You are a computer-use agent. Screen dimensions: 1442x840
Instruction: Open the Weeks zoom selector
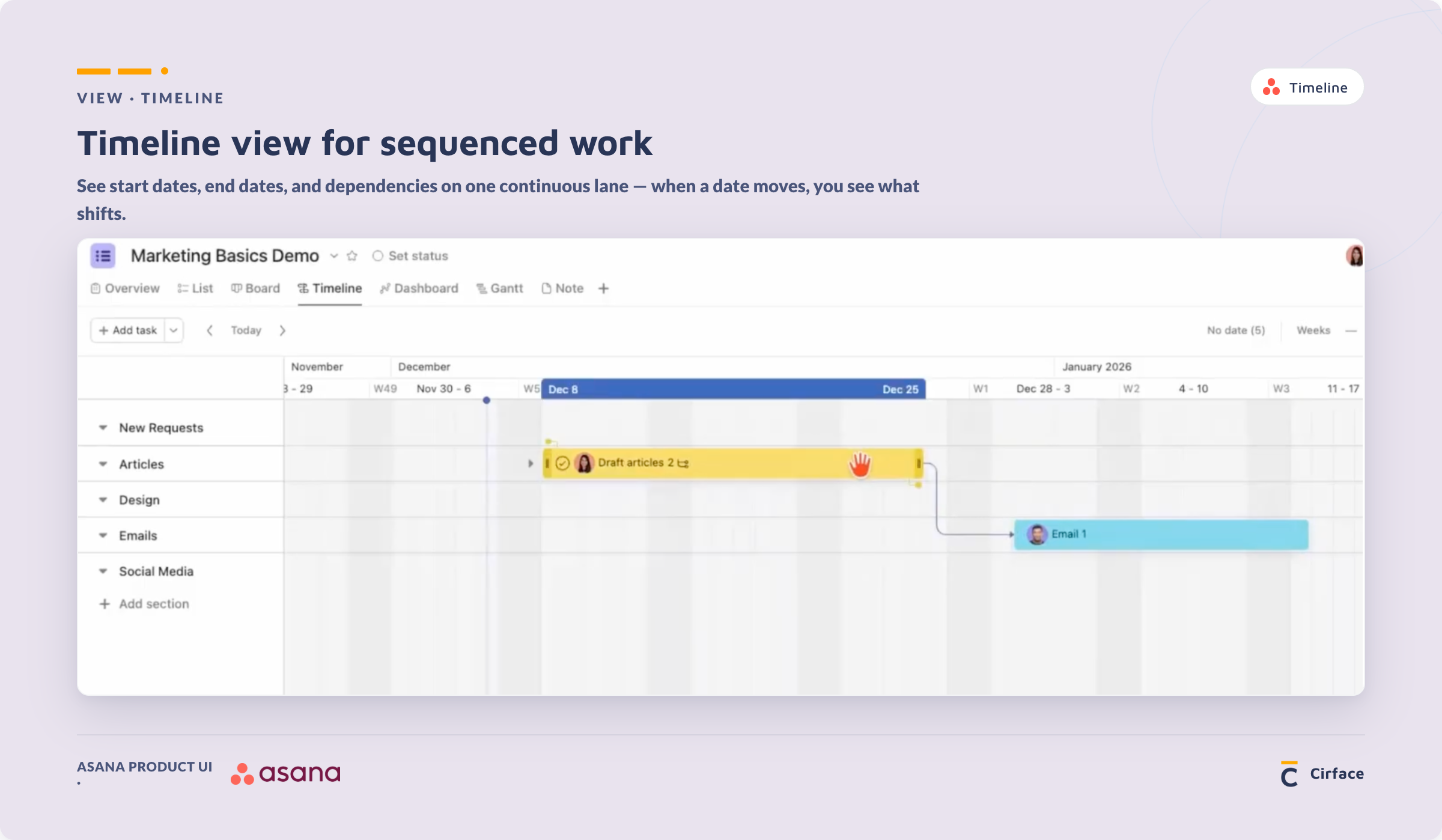click(x=1313, y=330)
